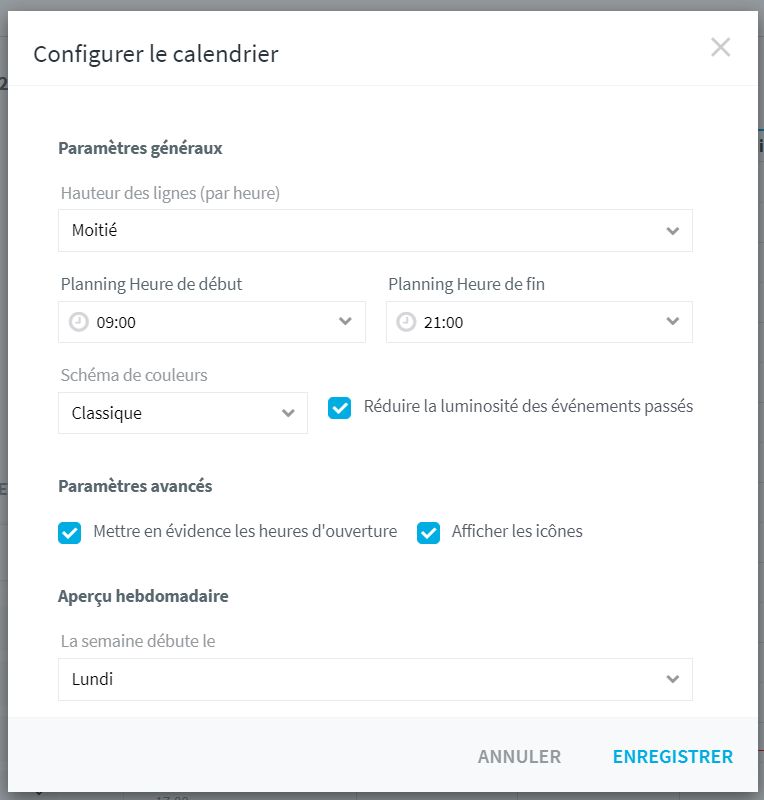Click the Afficher les icônes label text
The height and width of the screenshot is (800, 764).
coord(517,531)
